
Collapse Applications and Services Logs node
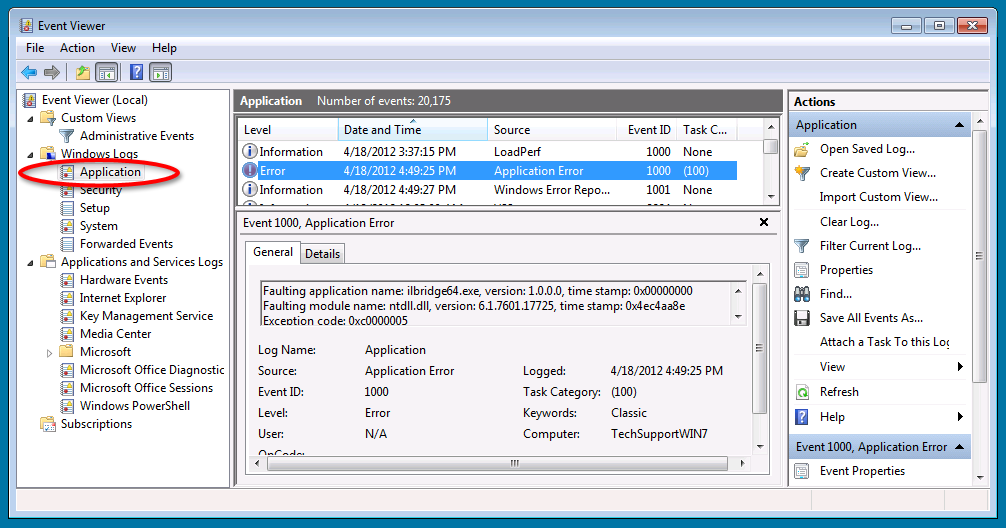[30, 262]
